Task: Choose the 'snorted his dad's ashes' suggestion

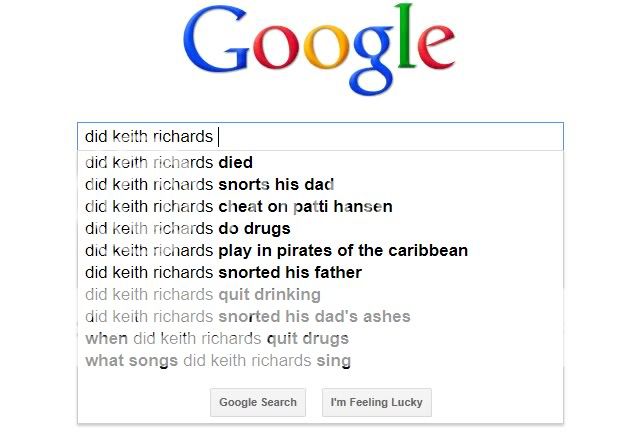Action: pos(248,316)
